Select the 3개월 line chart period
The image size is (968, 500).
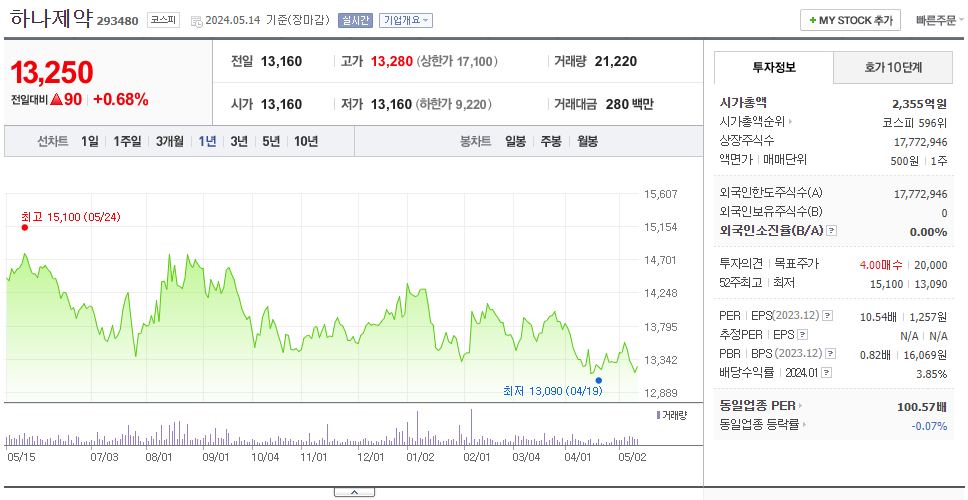[169, 141]
